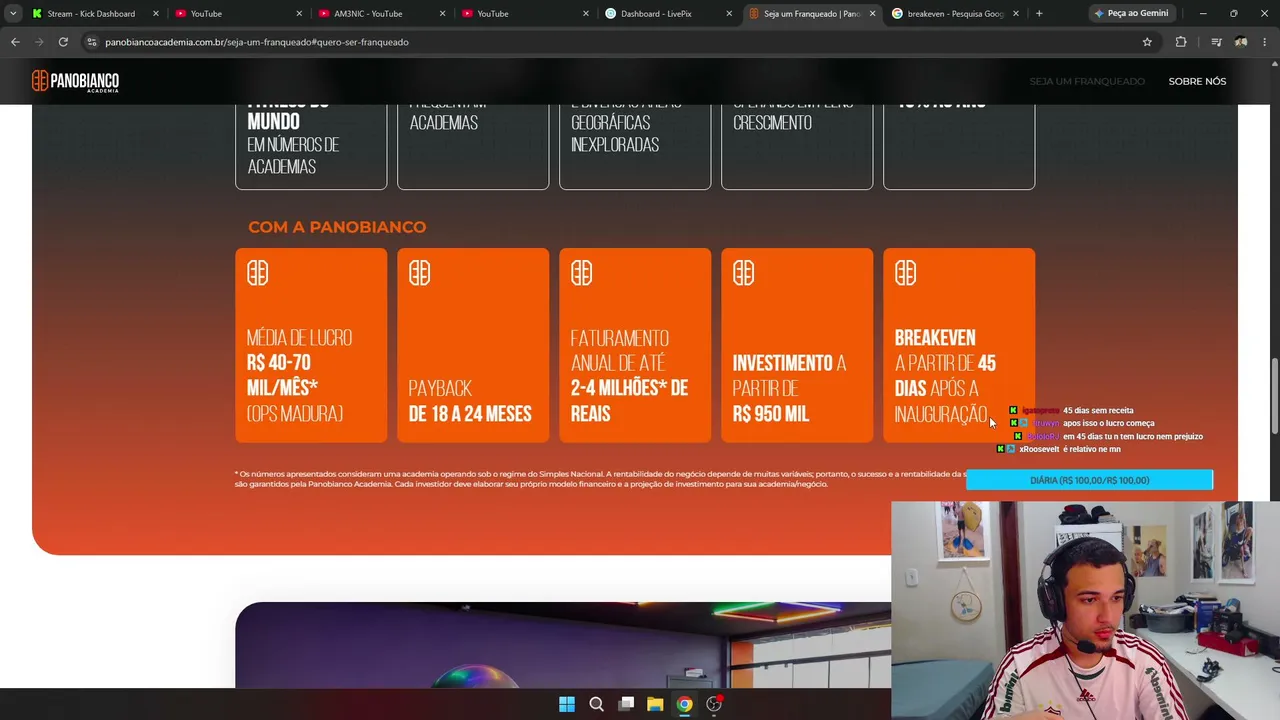
Task: Open the browser extensions menu
Action: pos(1181,42)
